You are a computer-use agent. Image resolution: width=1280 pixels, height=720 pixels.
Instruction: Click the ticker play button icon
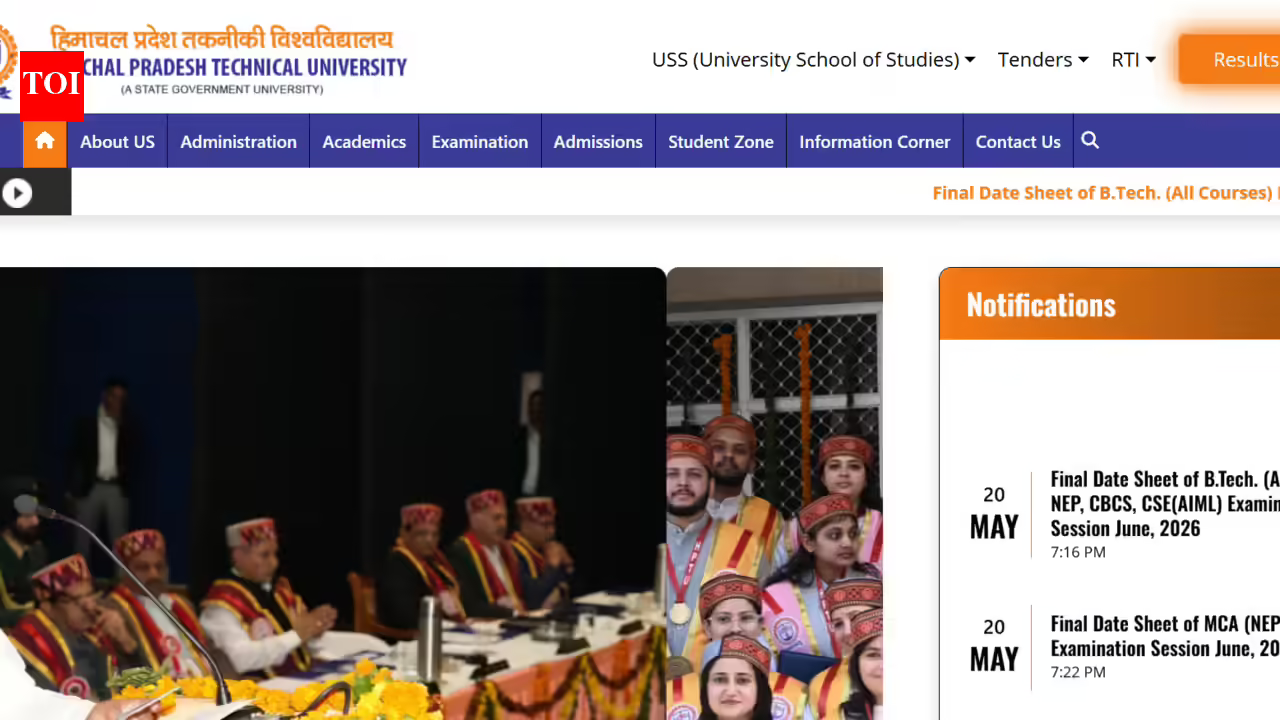coord(17,193)
